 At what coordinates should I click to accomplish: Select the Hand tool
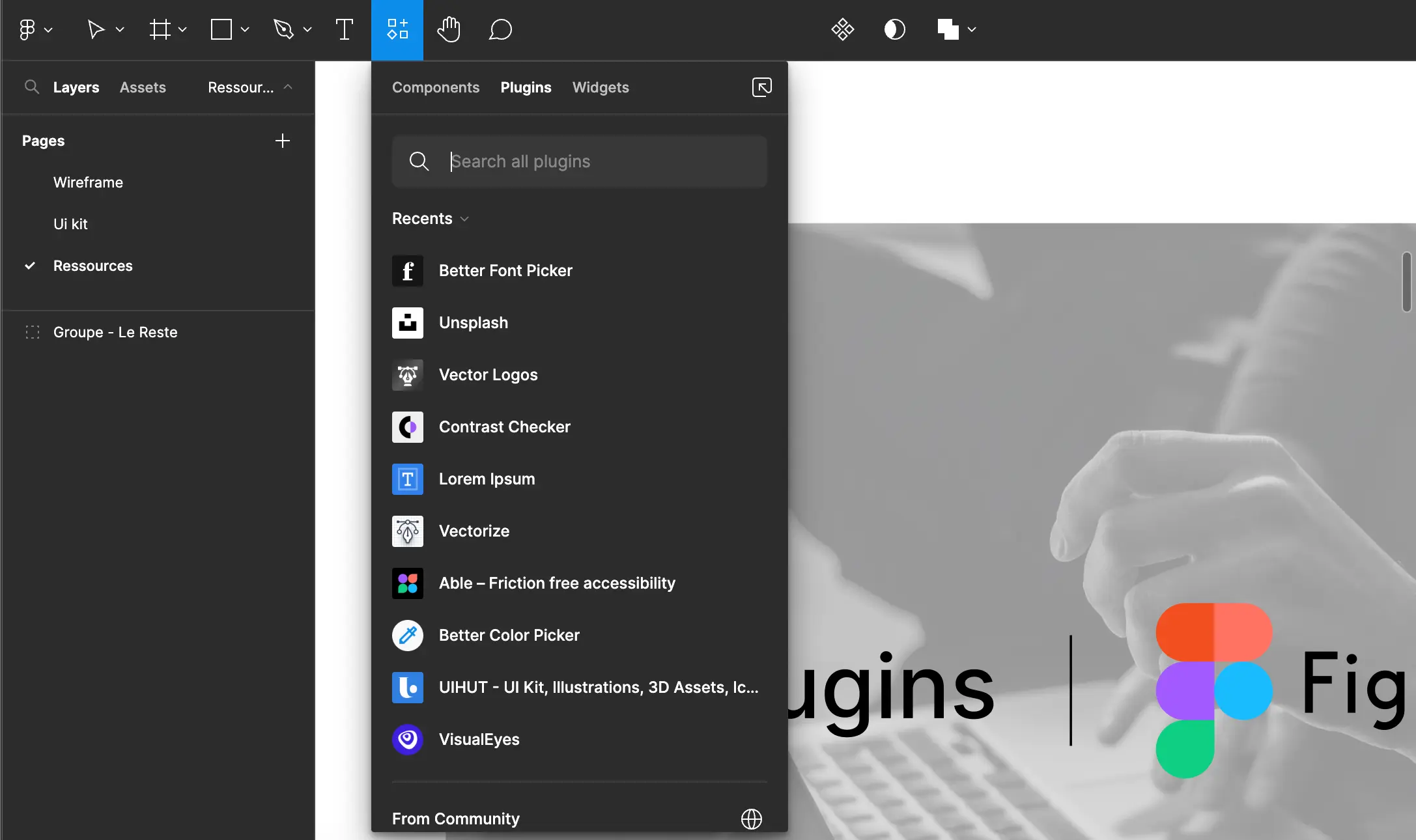pos(449,29)
